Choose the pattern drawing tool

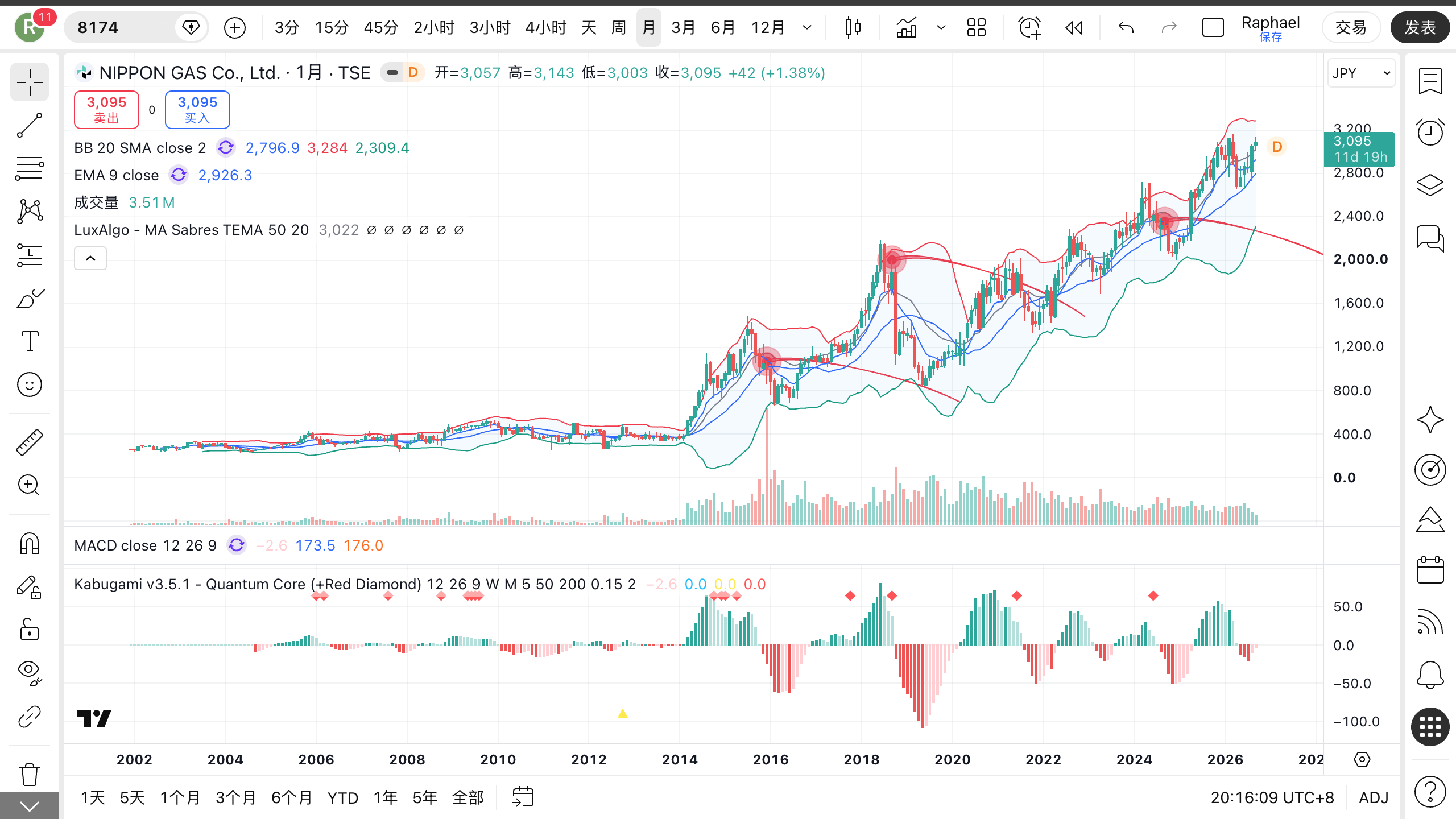pyautogui.click(x=30, y=212)
